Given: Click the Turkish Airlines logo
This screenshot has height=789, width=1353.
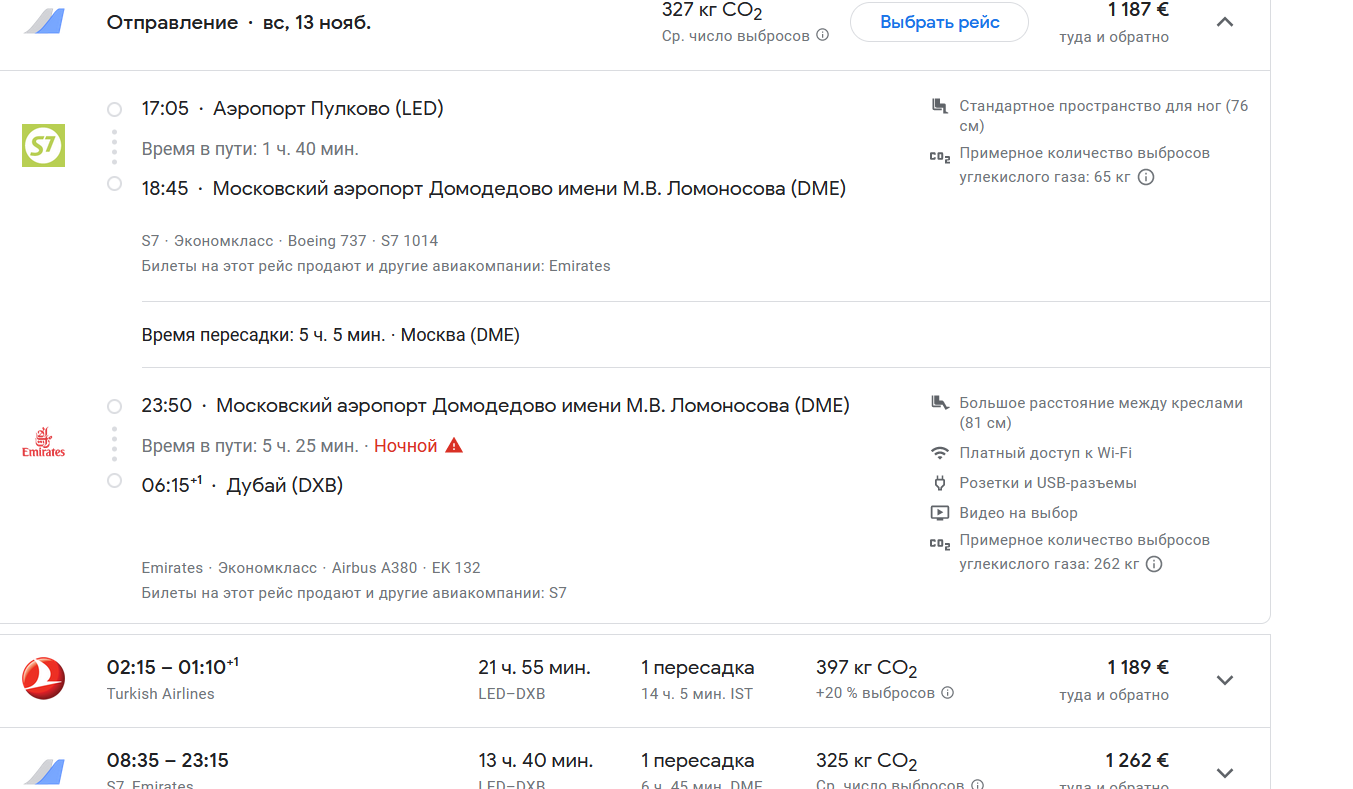Looking at the screenshot, I should 43,679.
